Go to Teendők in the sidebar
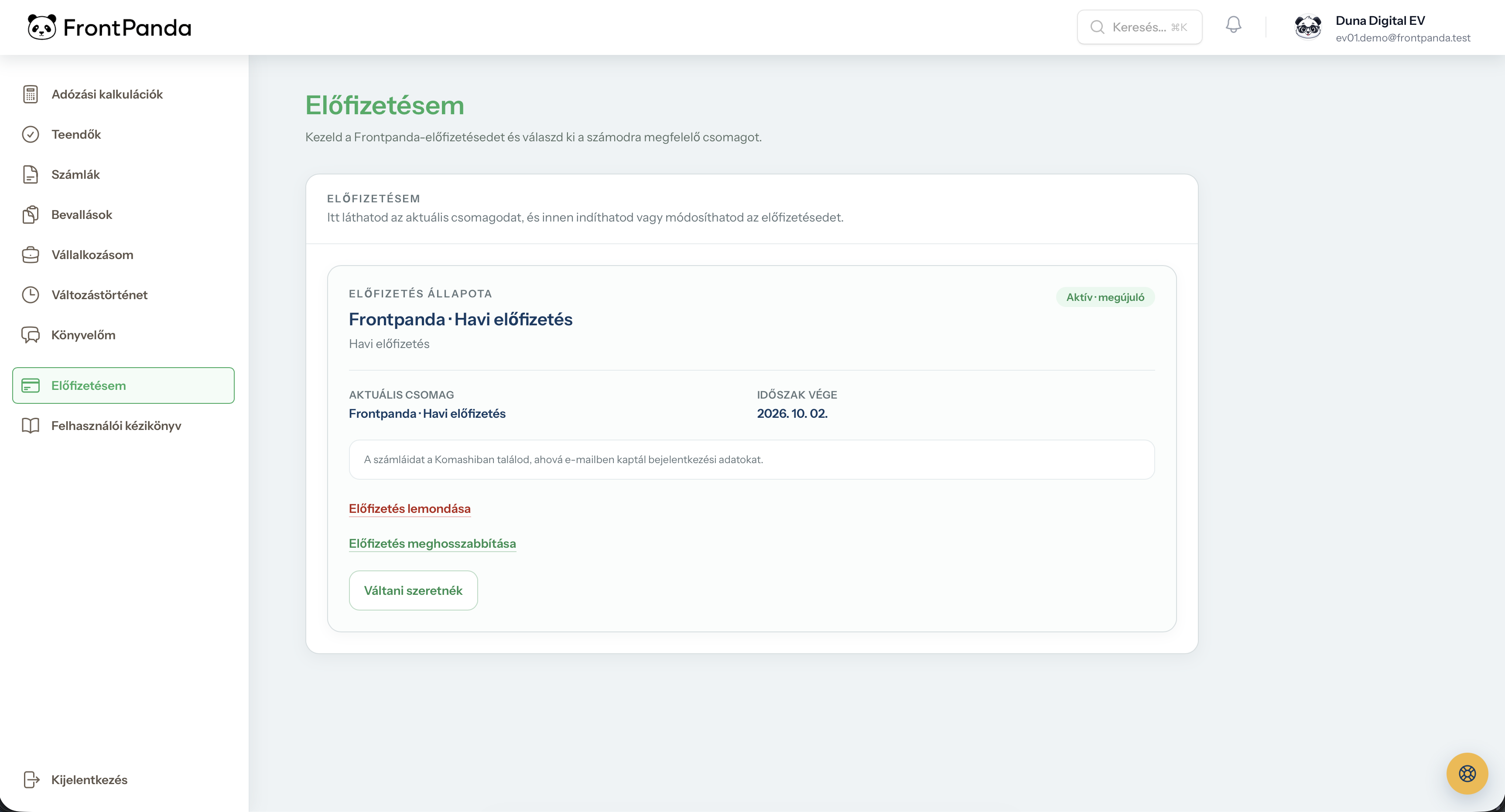This screenshot has height=812, width=1505. [x=123, y=134]
